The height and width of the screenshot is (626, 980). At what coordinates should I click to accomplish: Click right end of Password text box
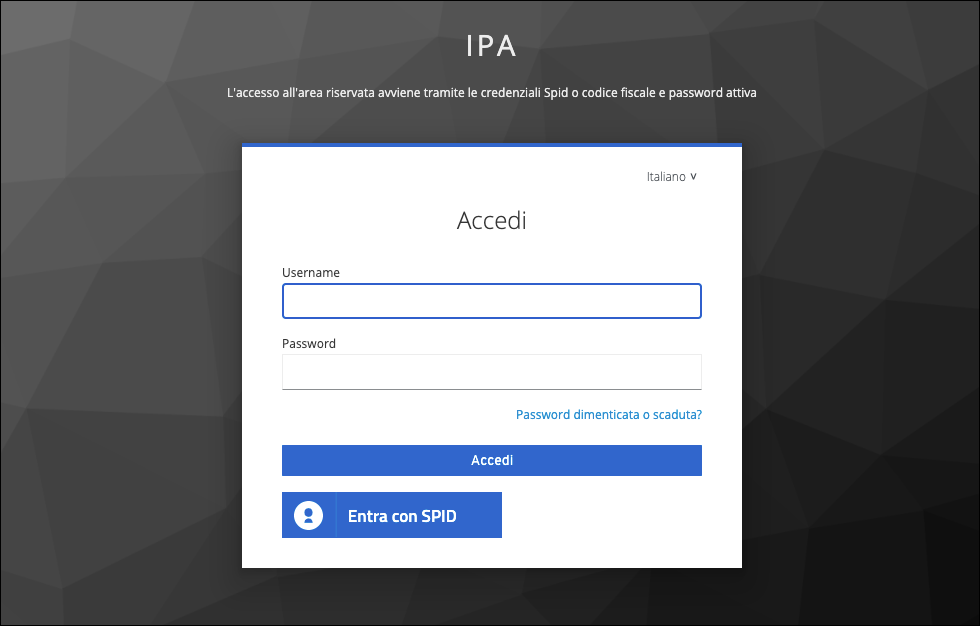point(692,371)
